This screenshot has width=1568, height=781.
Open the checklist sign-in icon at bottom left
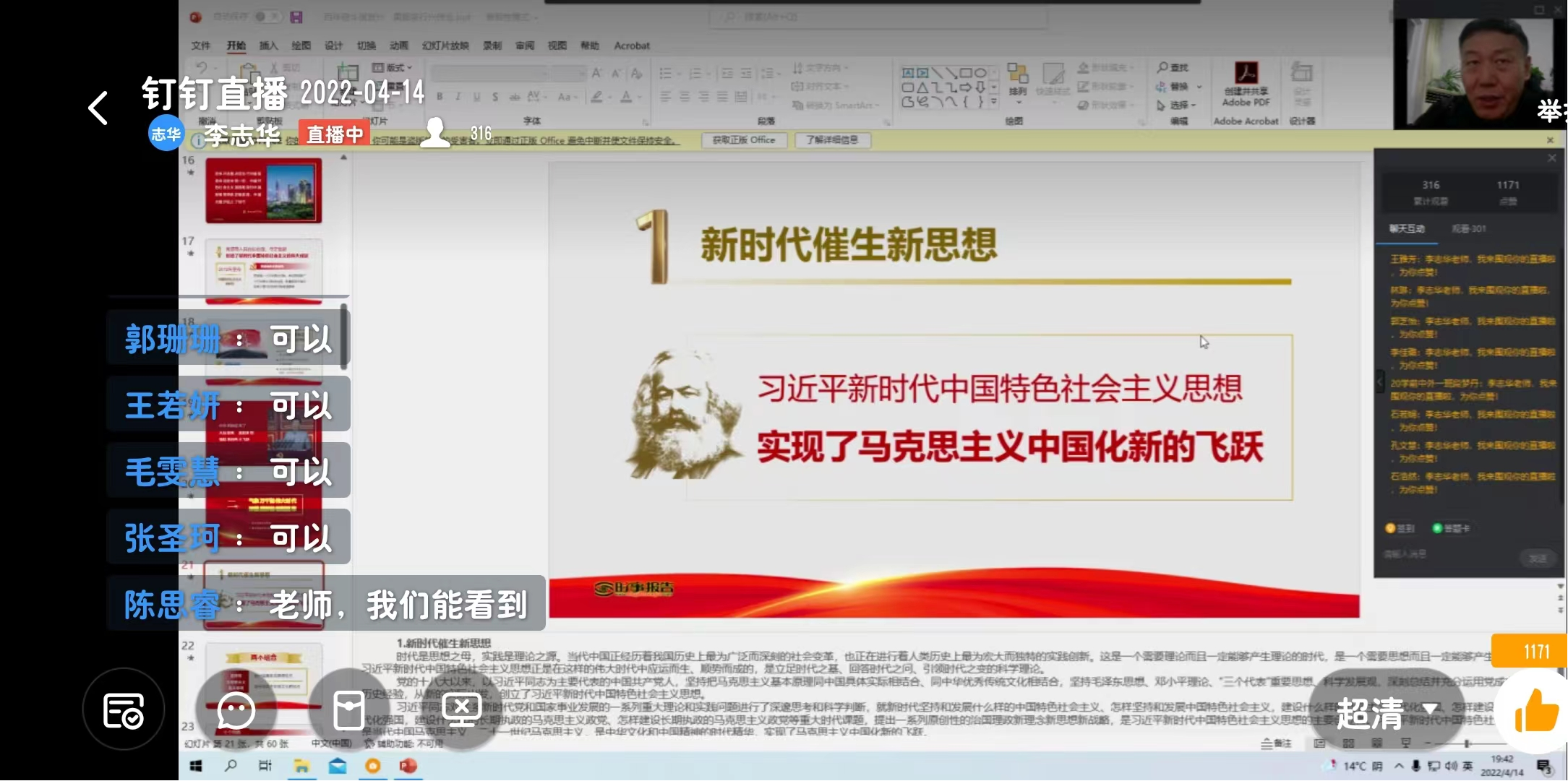point(123,711)
